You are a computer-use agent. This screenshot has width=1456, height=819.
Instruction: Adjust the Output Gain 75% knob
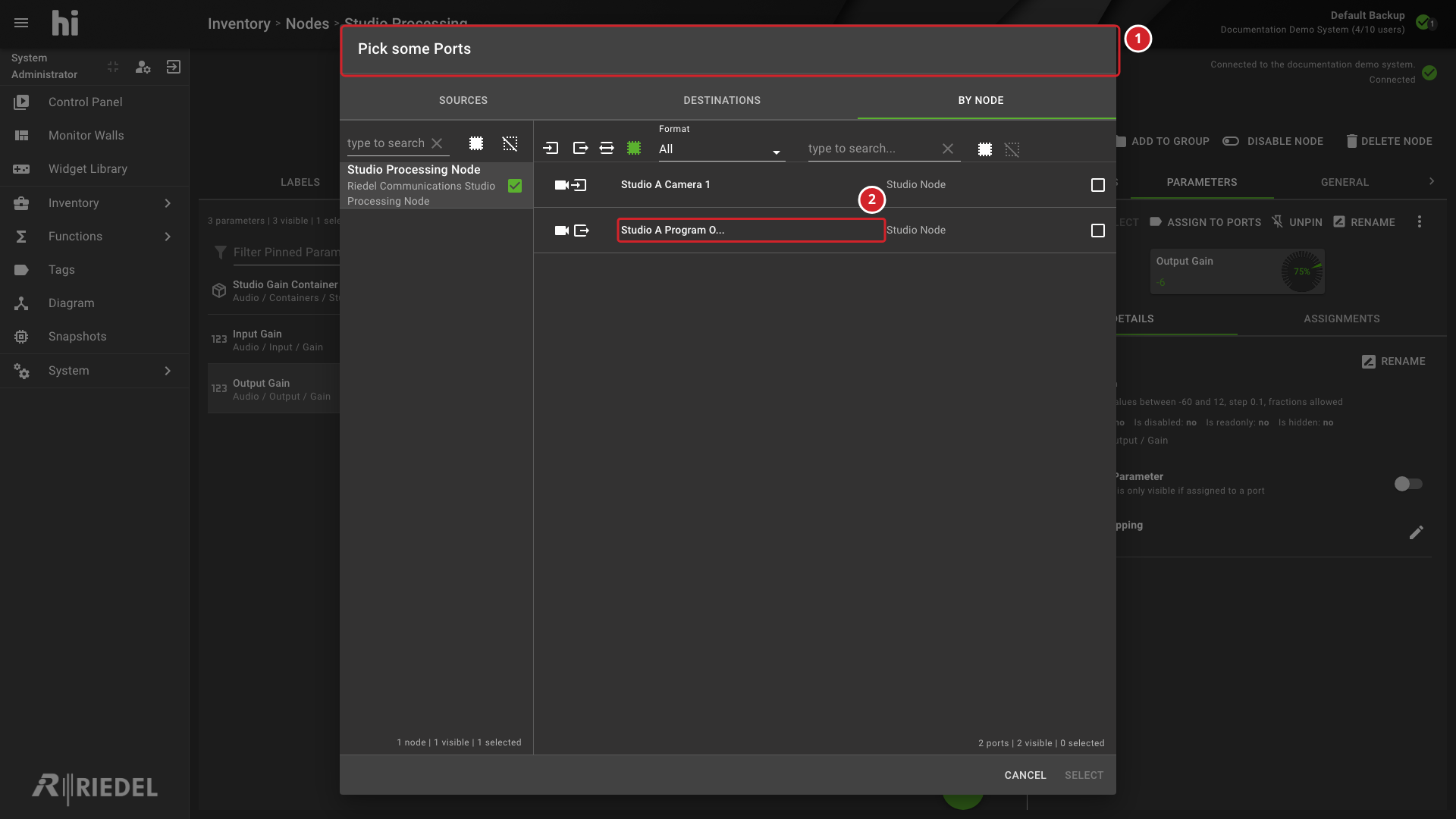[1302, 271]
